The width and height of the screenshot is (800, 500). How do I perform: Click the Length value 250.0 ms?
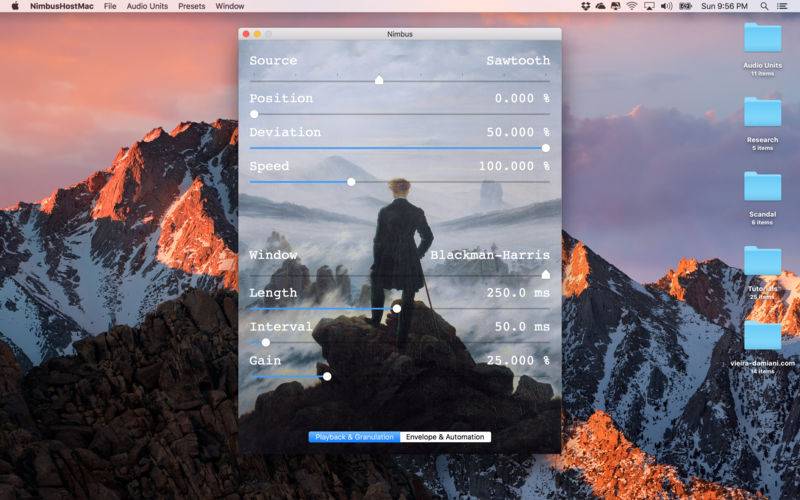coord(518,293)
